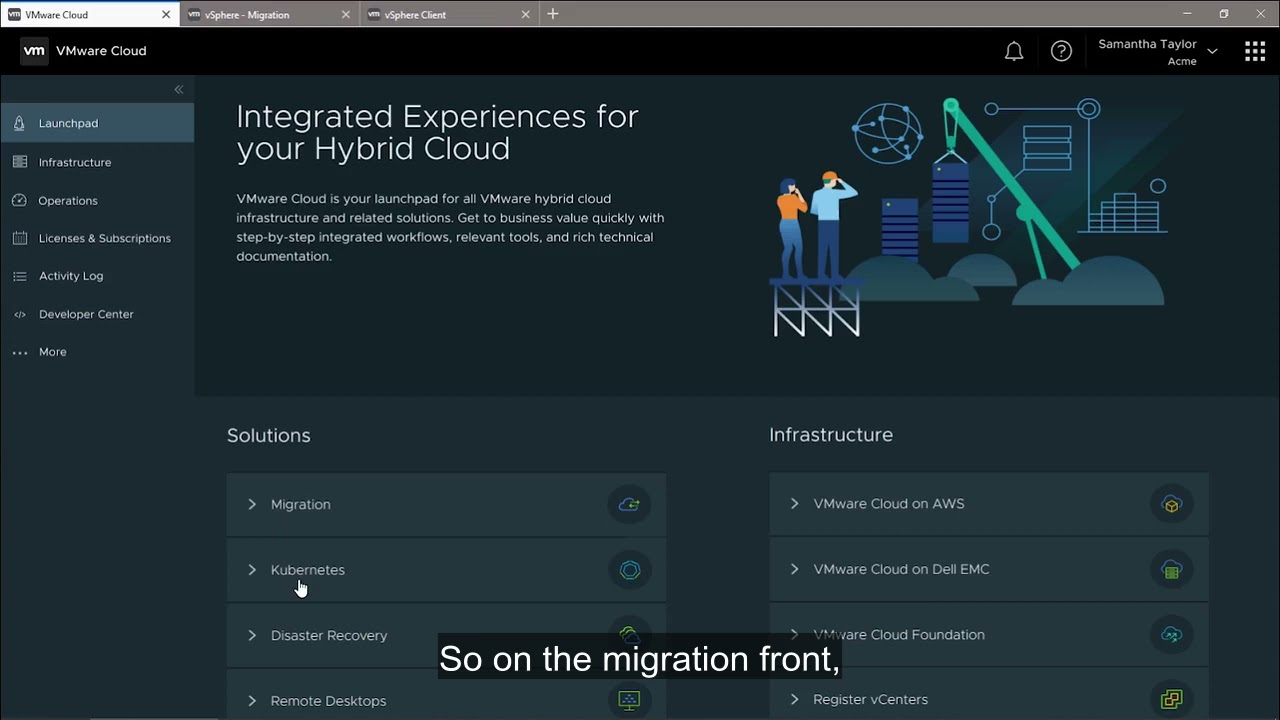Click the VMware Cloud header title
This screenshot has width=1280, height=720.
coord(101,51)
